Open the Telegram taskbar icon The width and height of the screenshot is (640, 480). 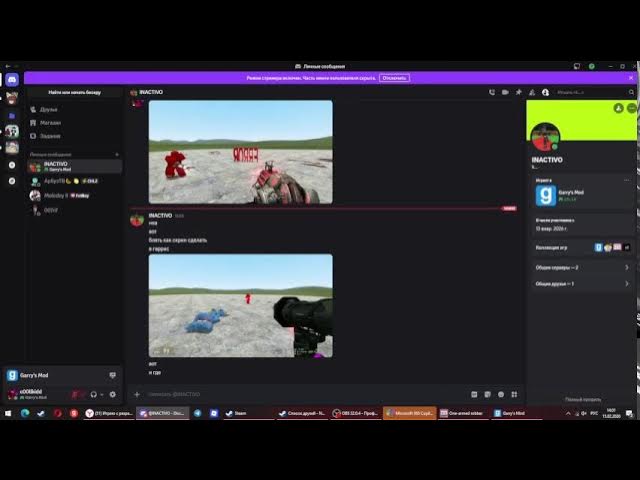click(198, 413)
